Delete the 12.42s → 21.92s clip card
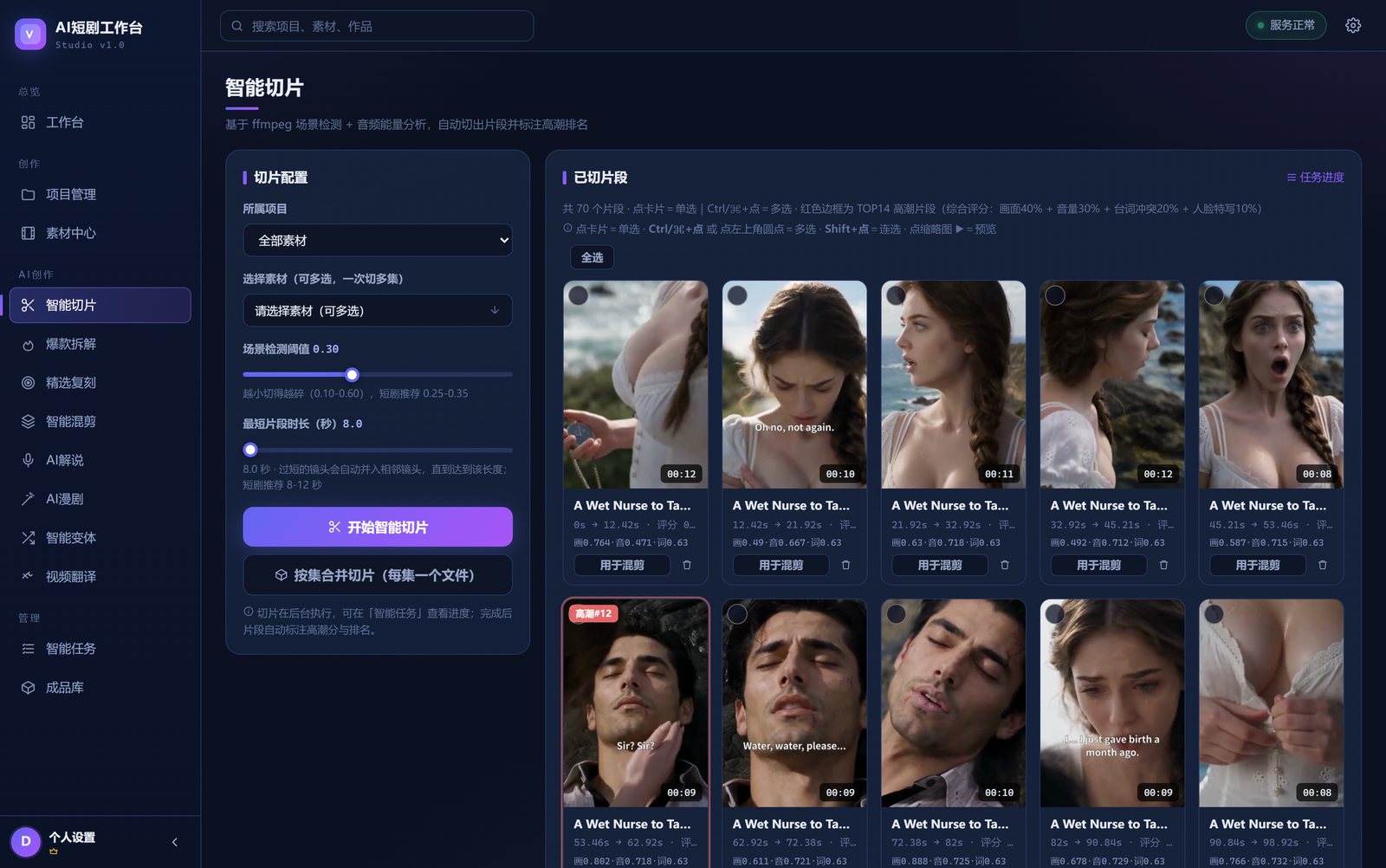The height and width of the screenshot is (868, 1386). tap(845, 565)
